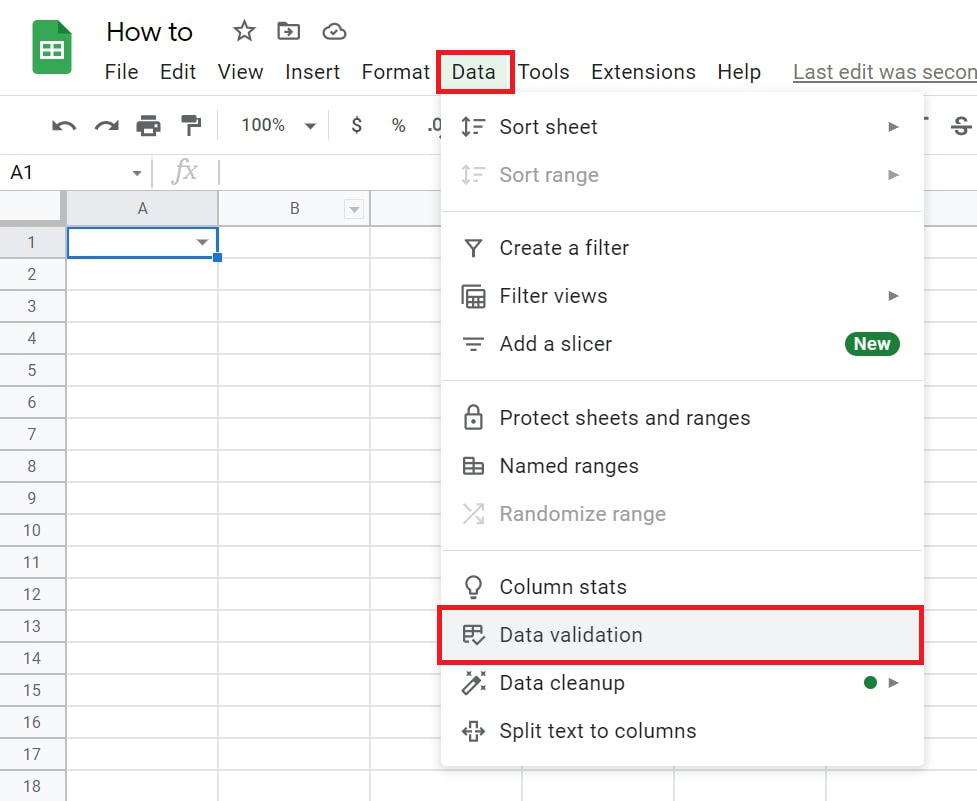Image resolution: width=977 pixels, height=801 pixels.
Task: Open the Extensions menu
Action: [x=643, y=72]
